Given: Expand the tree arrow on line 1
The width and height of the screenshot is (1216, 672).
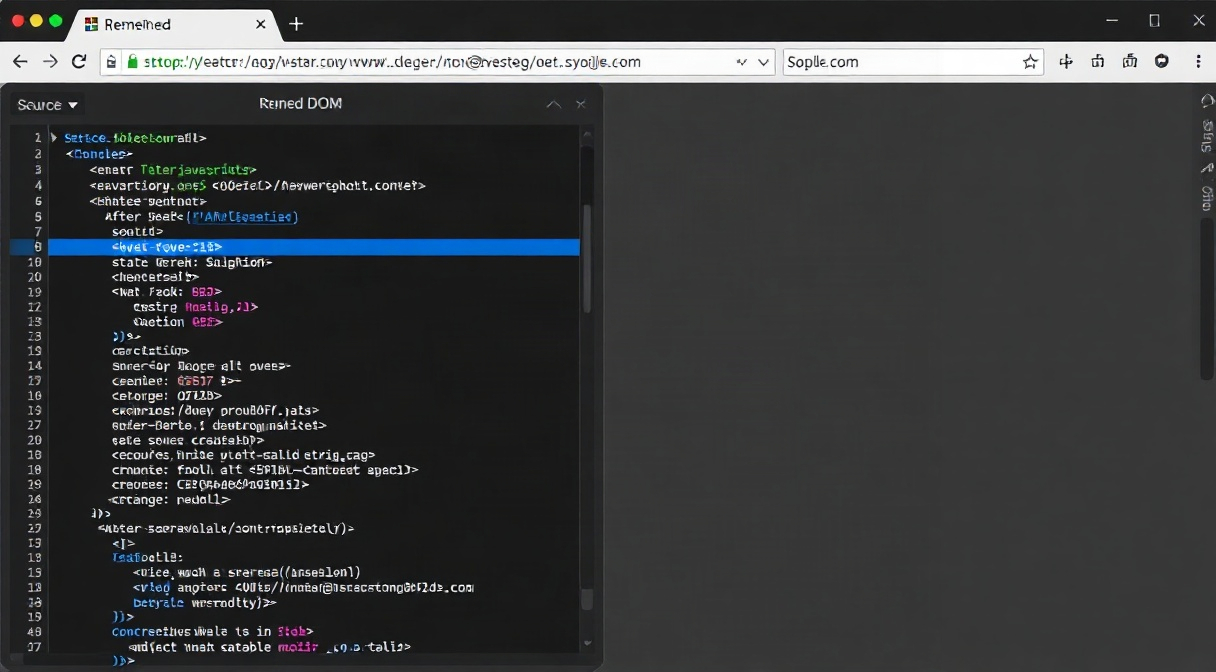Looking at the screenshot, I should (54, 138).
